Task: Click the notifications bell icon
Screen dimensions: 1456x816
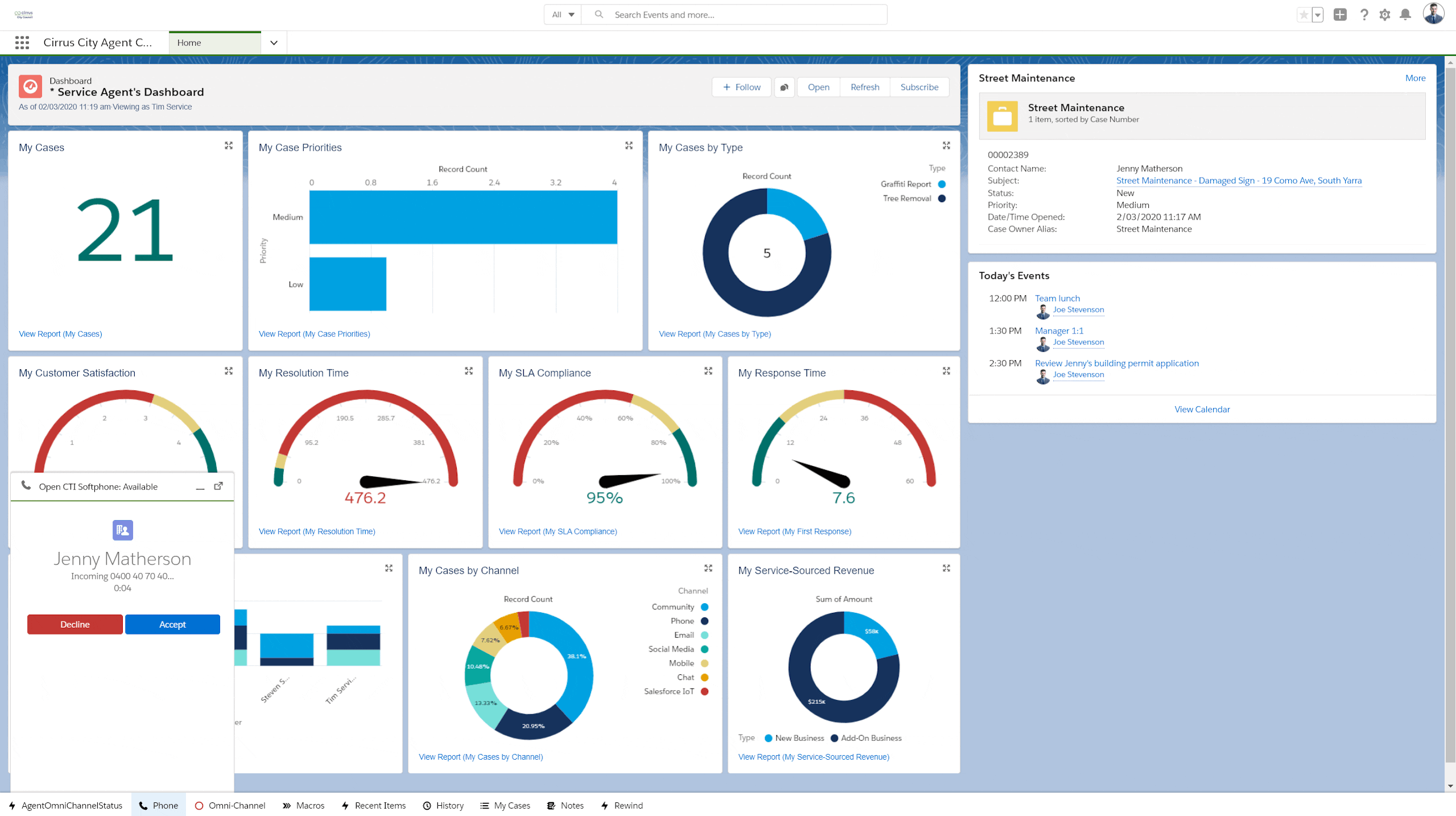Action: (1405, 15)
